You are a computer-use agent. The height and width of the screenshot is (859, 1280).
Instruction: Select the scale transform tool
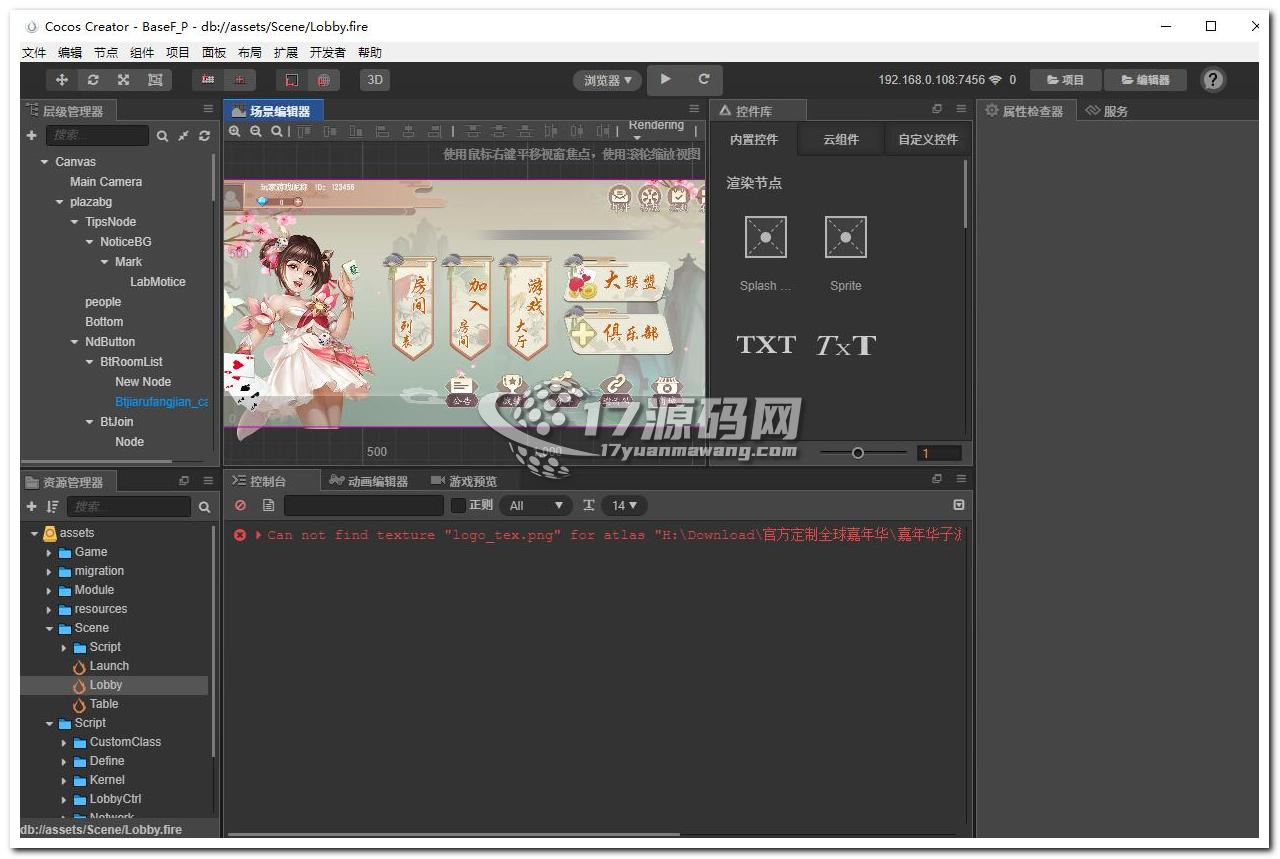pos(124,80)
